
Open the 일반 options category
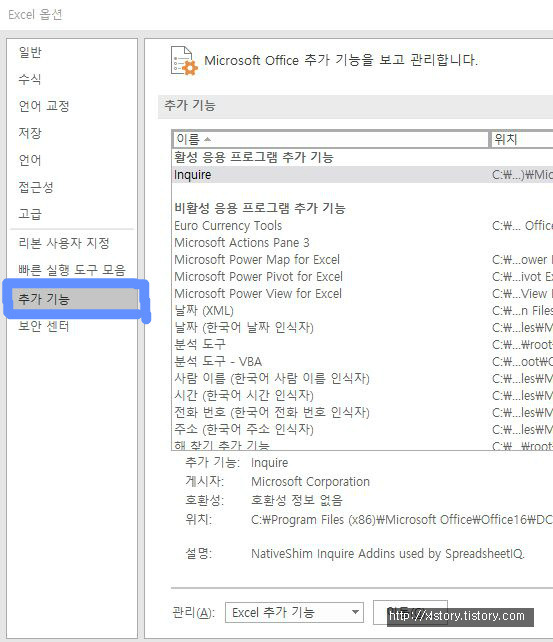click(x=30, y=52)
